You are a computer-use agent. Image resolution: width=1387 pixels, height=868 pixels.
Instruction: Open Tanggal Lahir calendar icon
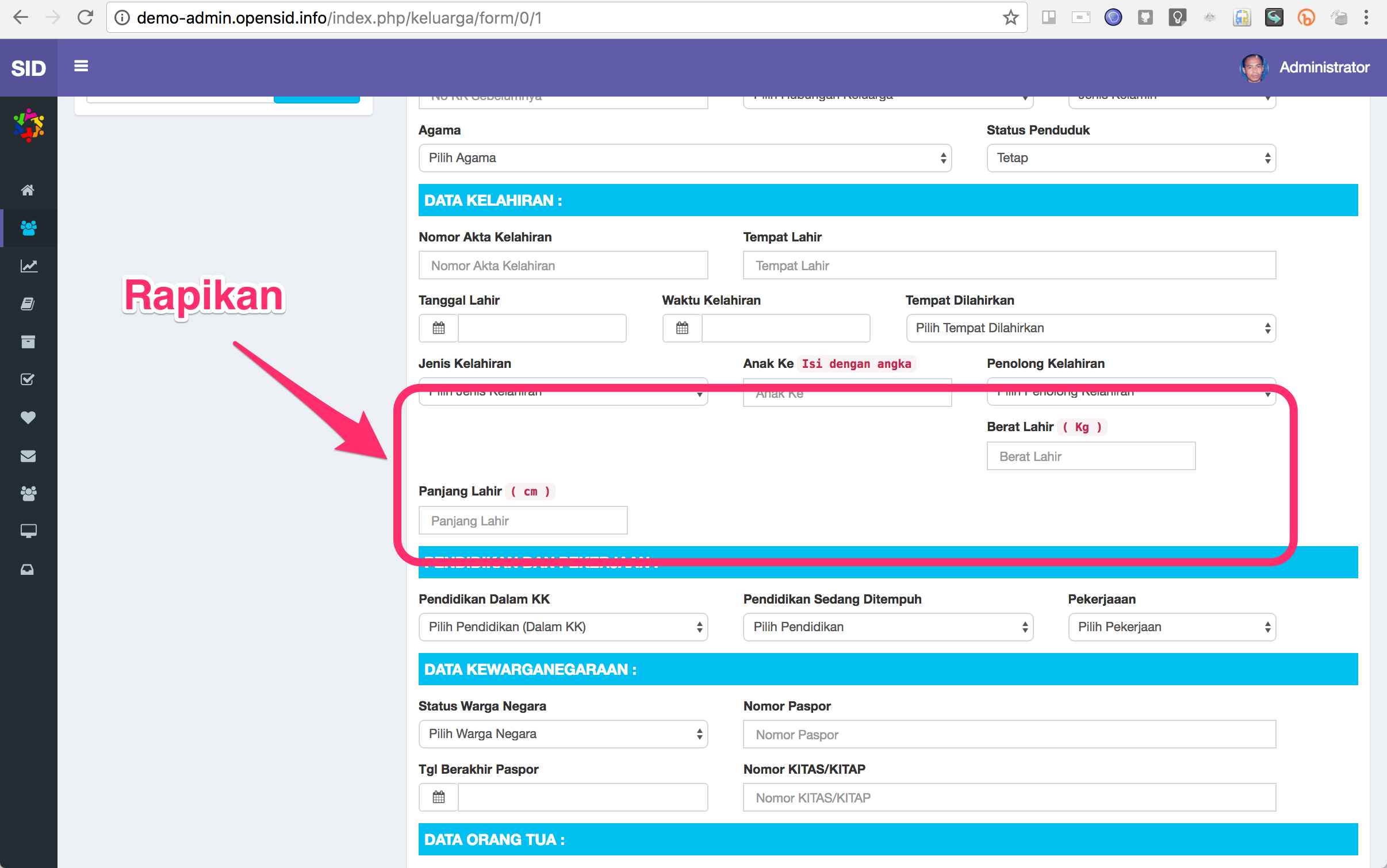coord(439,328)
